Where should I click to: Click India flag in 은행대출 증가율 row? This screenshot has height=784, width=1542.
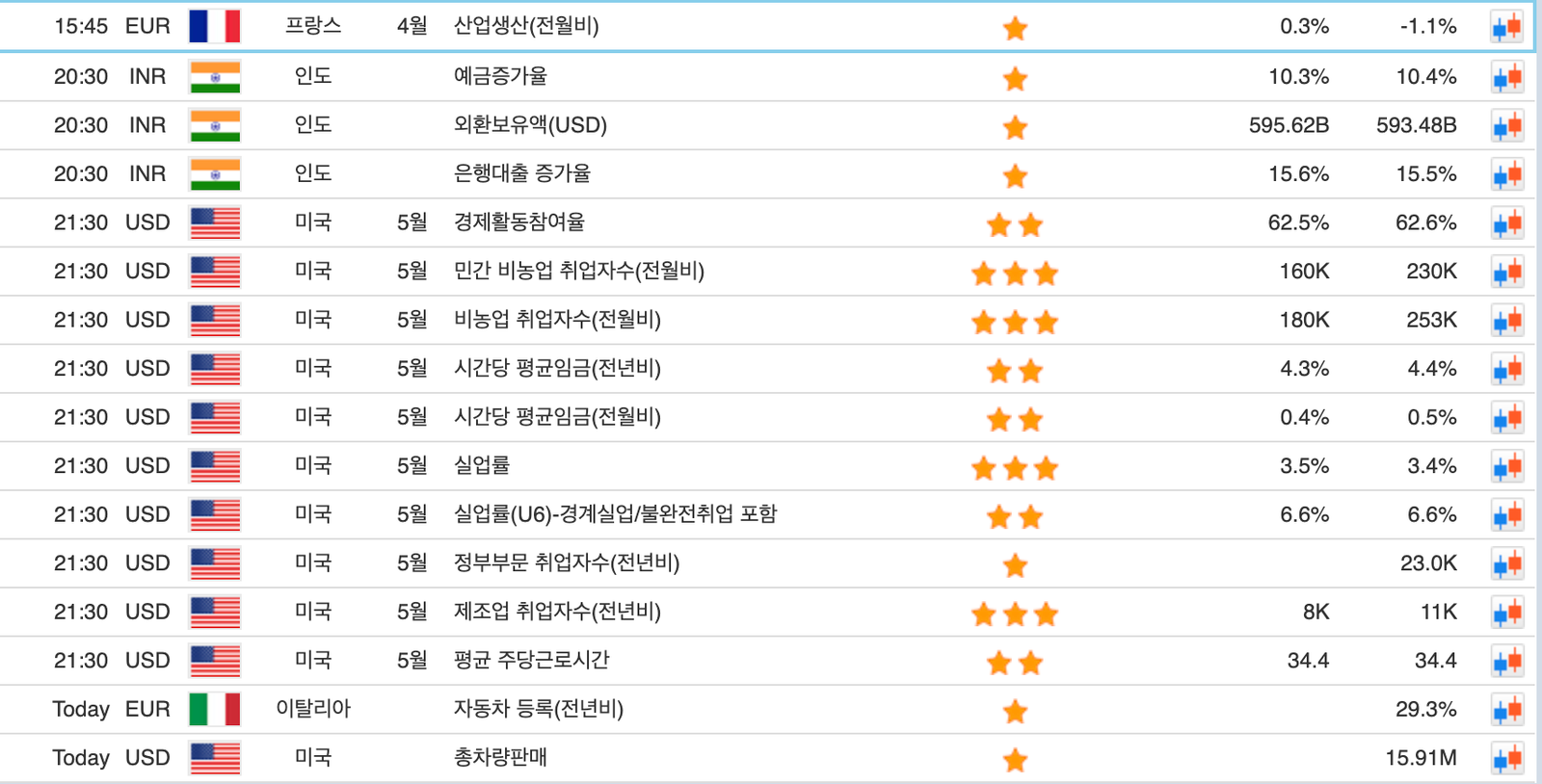215,174
